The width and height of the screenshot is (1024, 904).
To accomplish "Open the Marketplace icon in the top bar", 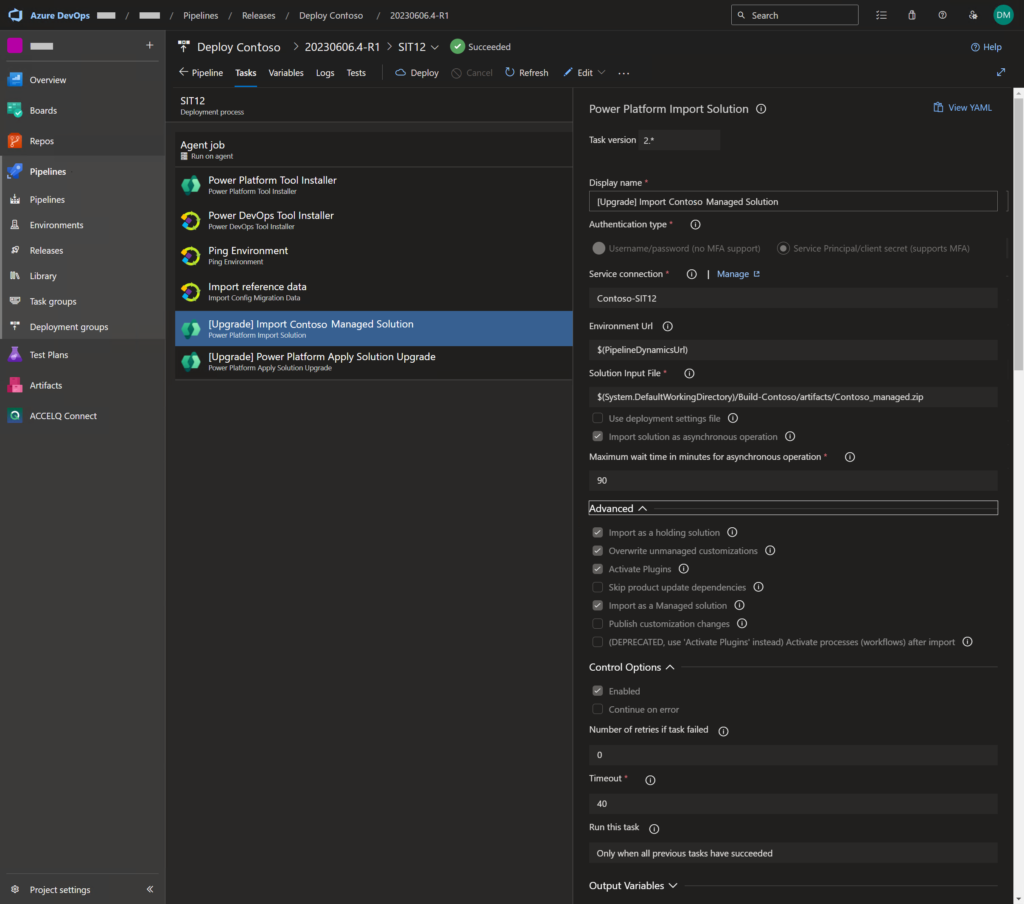I will (x=910, y=15).
